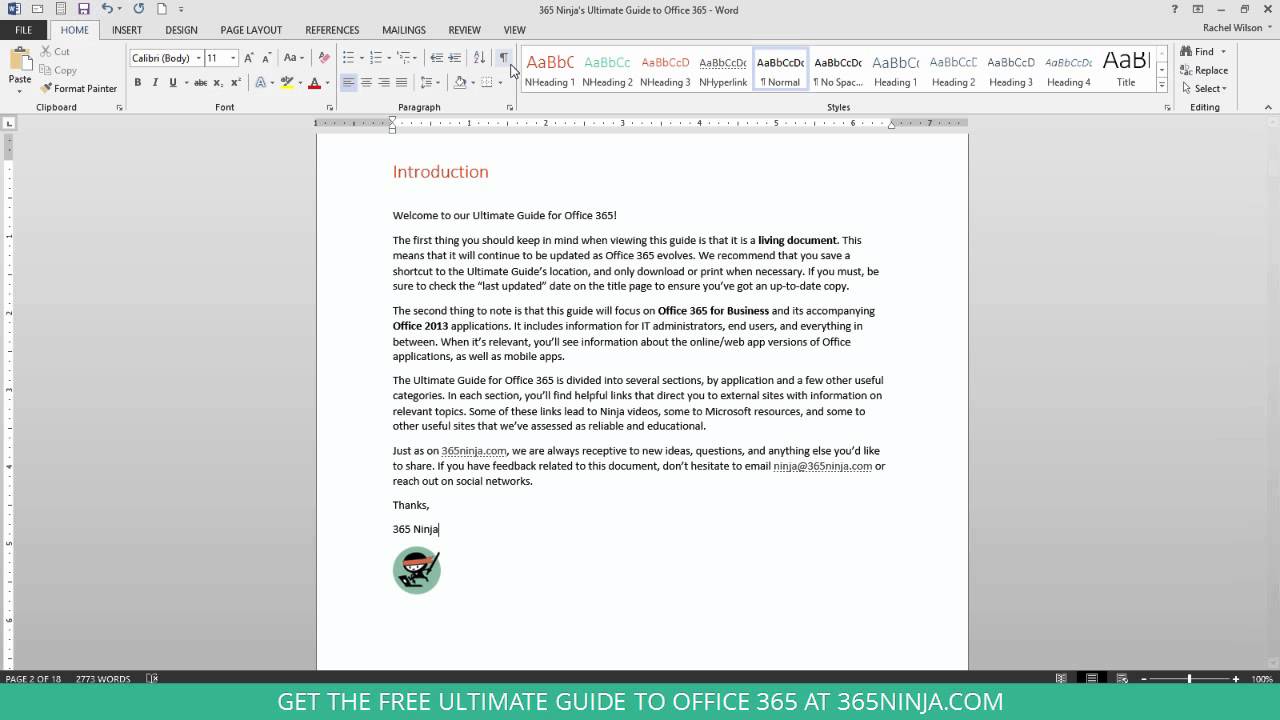Image resolution: width=1280 pixels, height=720 pixels.
Task: Justify the paragraph text
Action: coord(402,83)
